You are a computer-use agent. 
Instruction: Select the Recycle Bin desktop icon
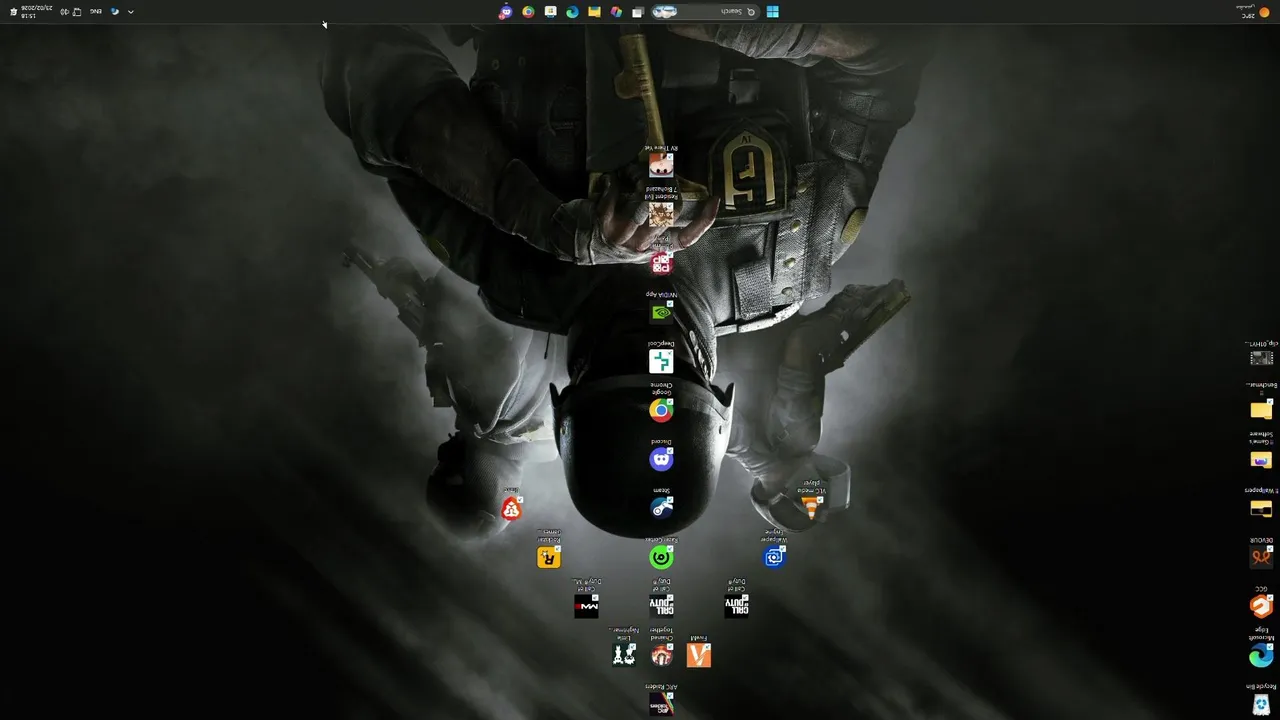(x=1261, y=700)
